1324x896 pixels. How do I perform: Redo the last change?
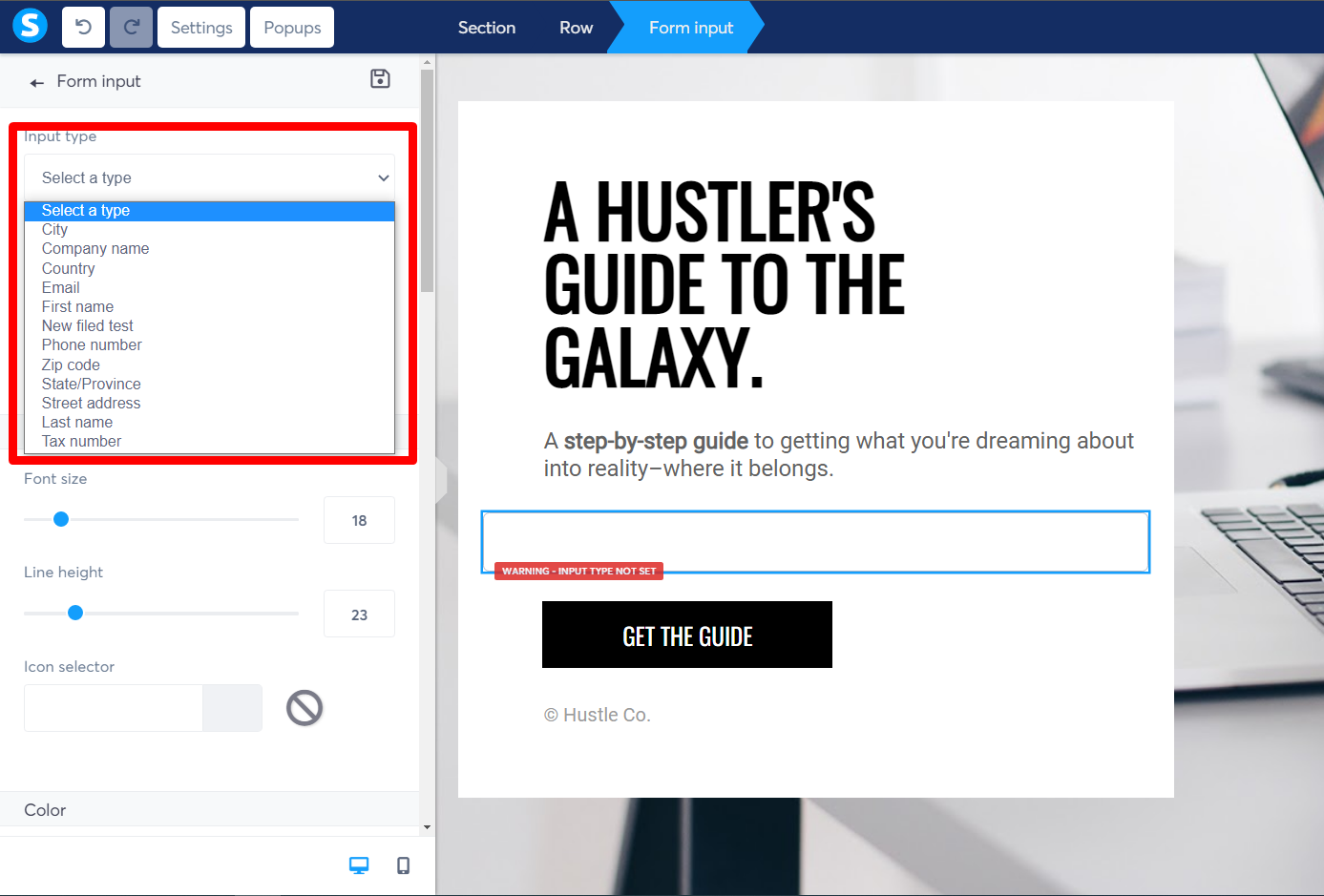click(131, 27)
